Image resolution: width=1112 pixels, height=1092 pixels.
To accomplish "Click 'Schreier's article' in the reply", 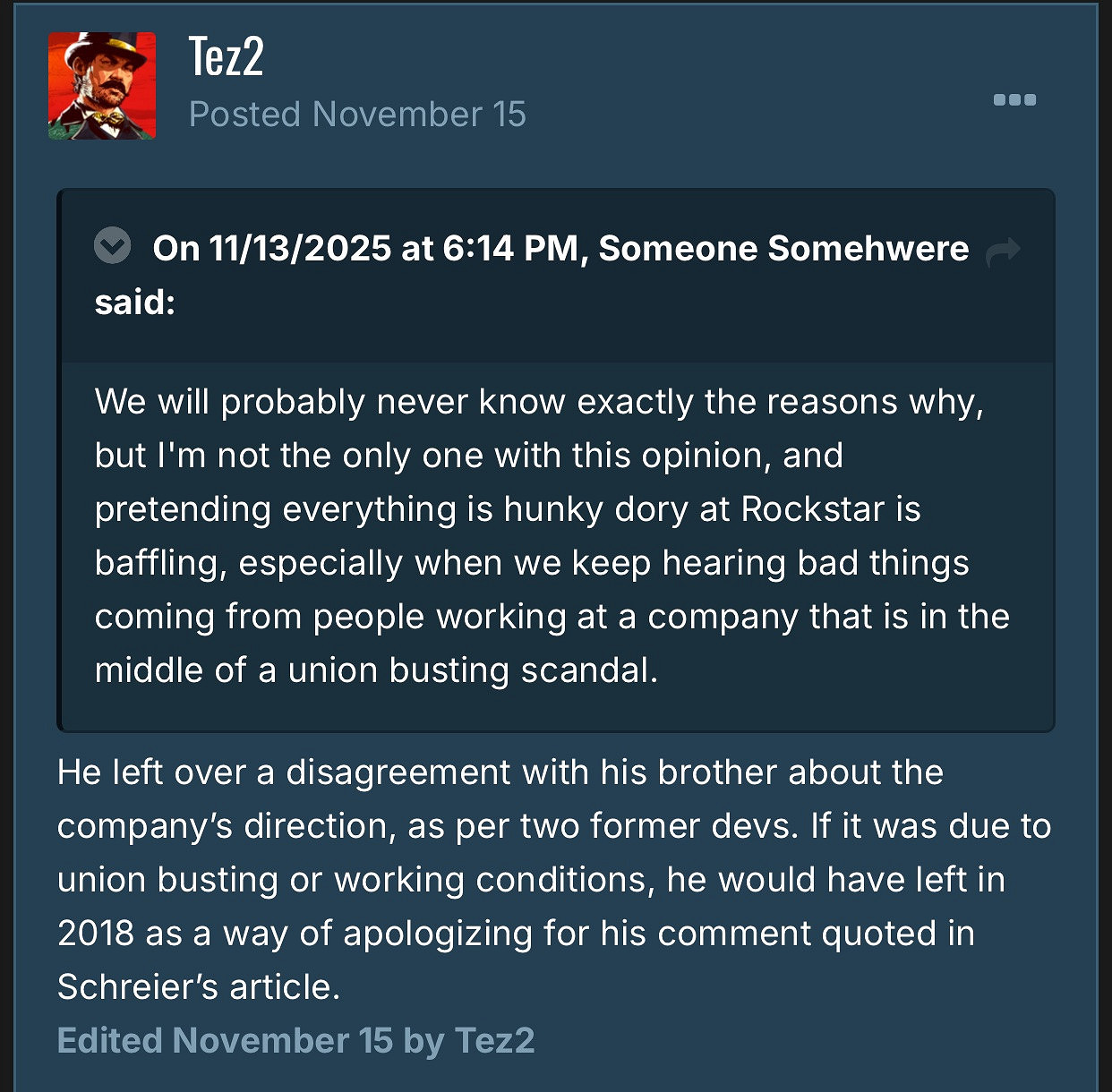I will click(198, 987).
